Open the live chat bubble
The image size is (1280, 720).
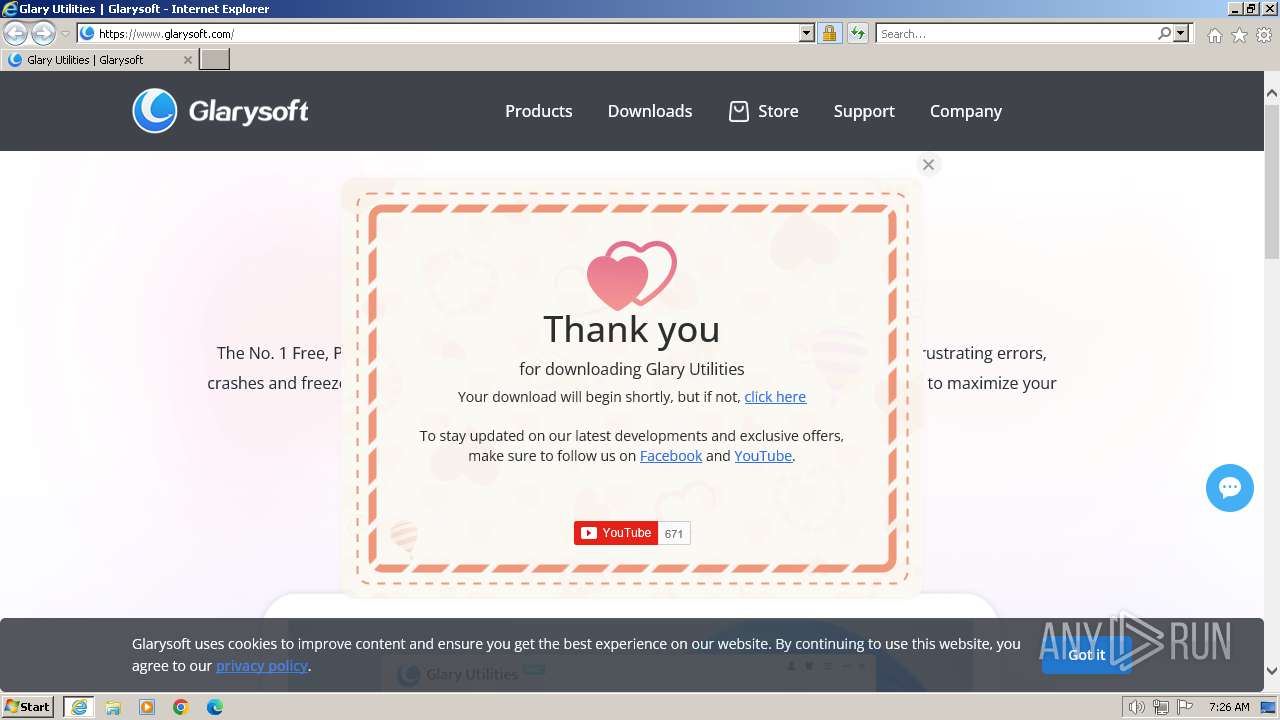1230,488
